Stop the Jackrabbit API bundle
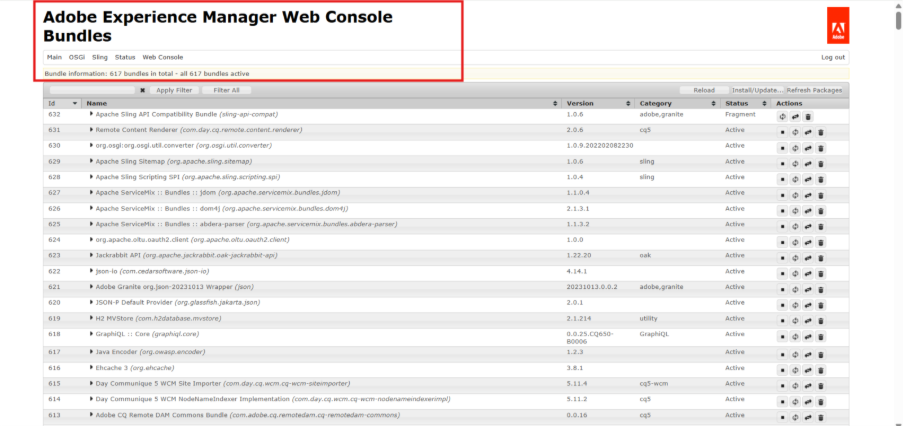Viewport: 903px width, 426px height. point(782,258)
